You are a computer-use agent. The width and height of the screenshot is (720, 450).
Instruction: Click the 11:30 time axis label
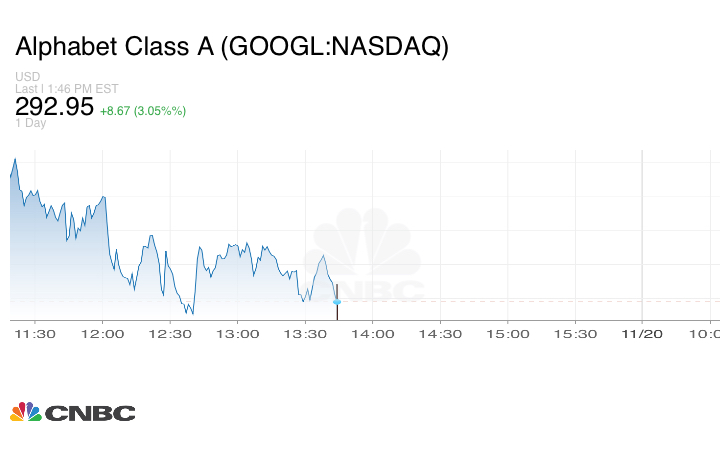click(x=36, y=334)
